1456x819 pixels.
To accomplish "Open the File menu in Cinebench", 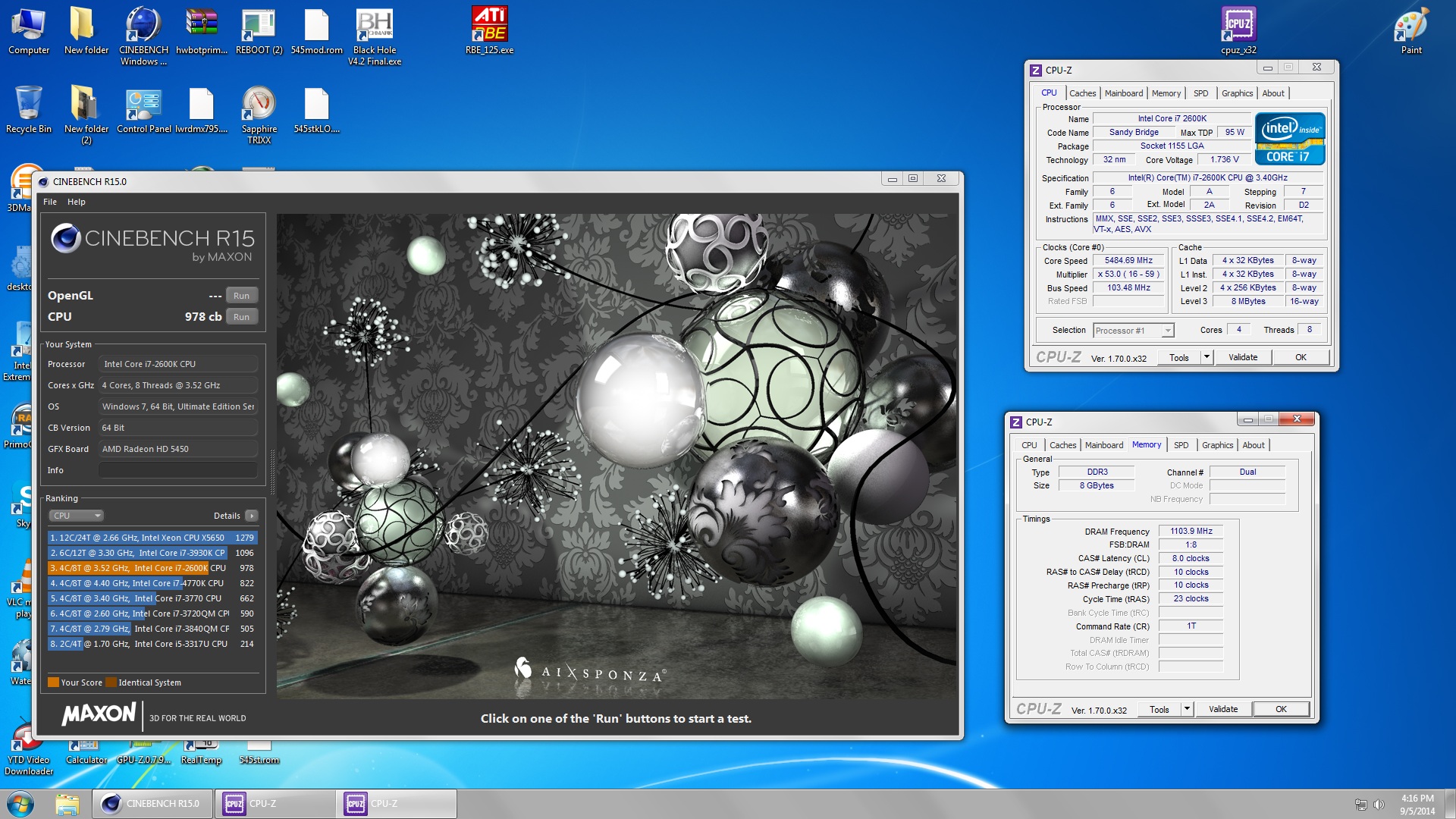I will point(50,202).
